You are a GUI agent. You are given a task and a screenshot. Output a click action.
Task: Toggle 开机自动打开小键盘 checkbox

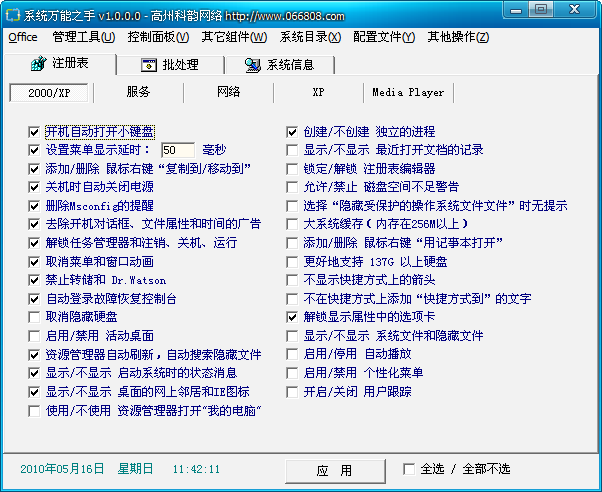pyautogui.click(x=36, y=131)
